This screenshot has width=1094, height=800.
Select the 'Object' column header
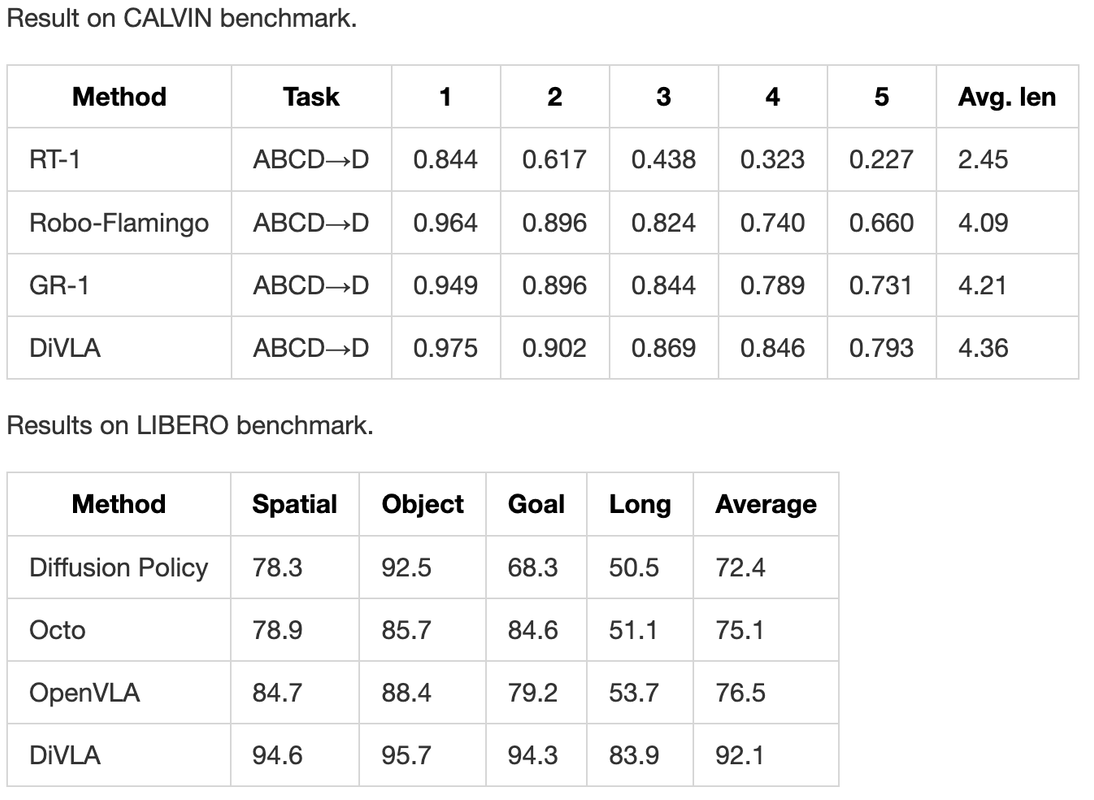click(422, 504)
